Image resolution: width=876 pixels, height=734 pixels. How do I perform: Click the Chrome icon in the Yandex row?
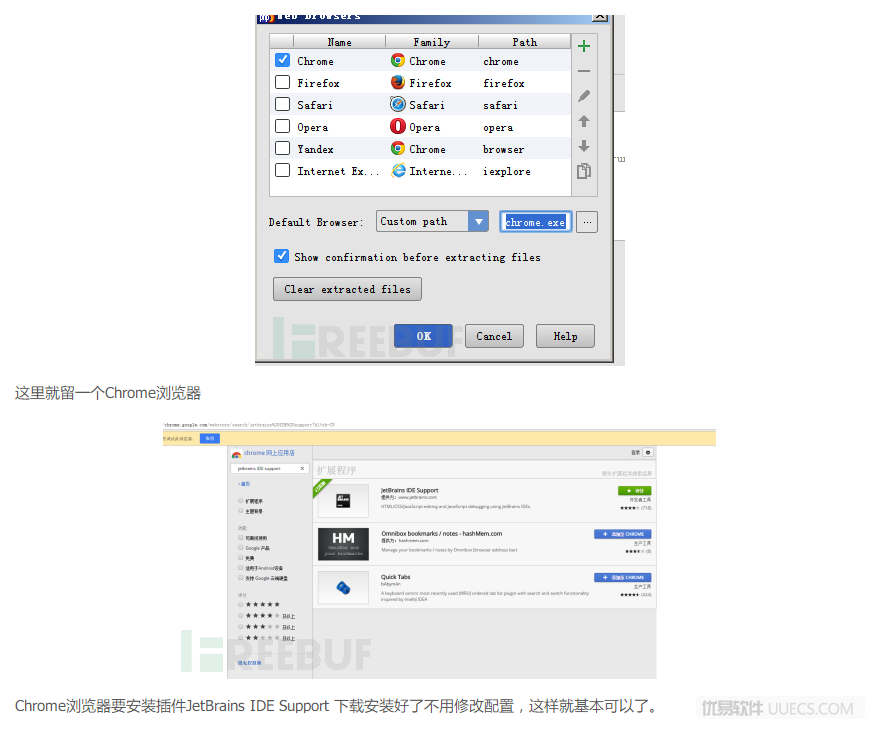coord(398,149)
